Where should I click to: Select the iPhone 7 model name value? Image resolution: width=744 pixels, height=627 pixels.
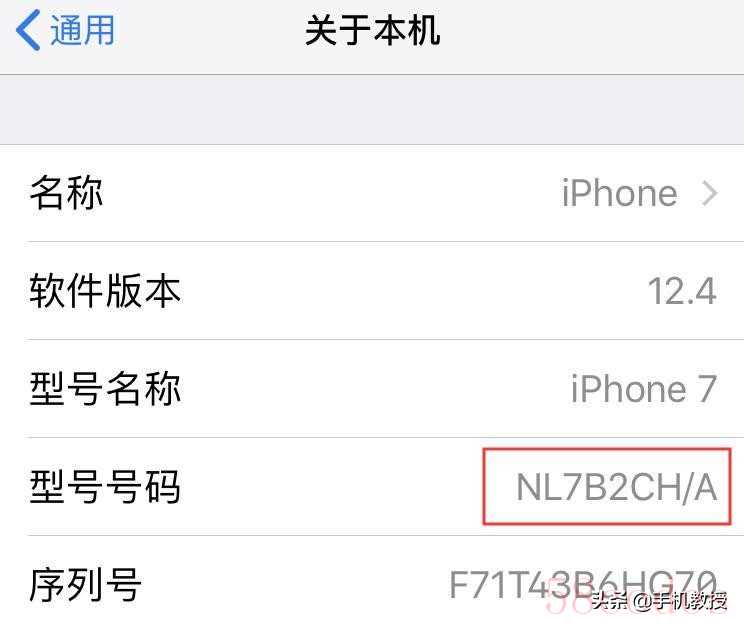coord(643,389)
